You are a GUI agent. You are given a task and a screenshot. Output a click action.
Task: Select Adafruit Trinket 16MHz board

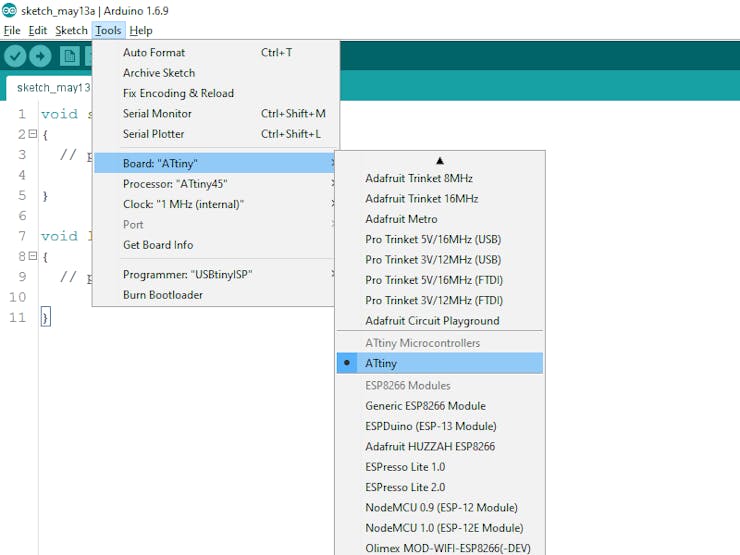[x=440, y=198]
